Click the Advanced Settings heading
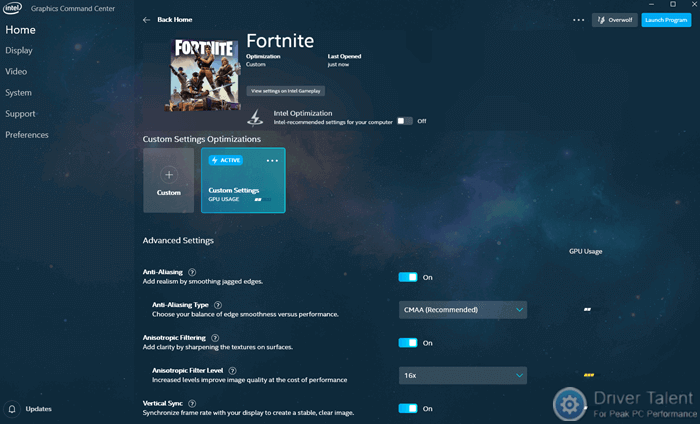 click(178, 241)
